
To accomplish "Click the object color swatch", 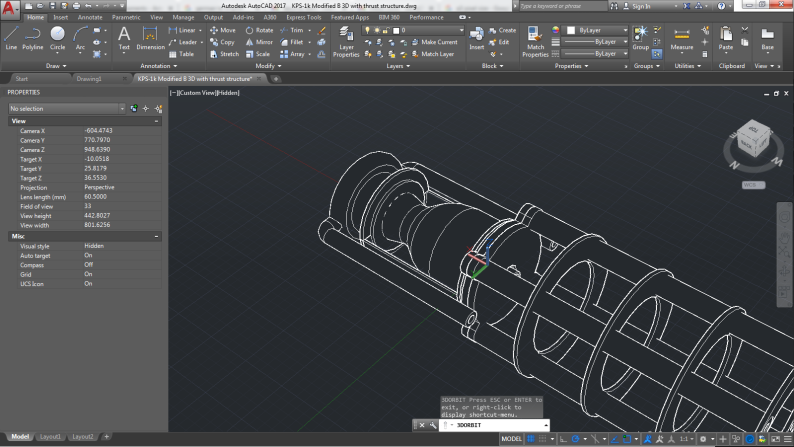I will 571,30.
